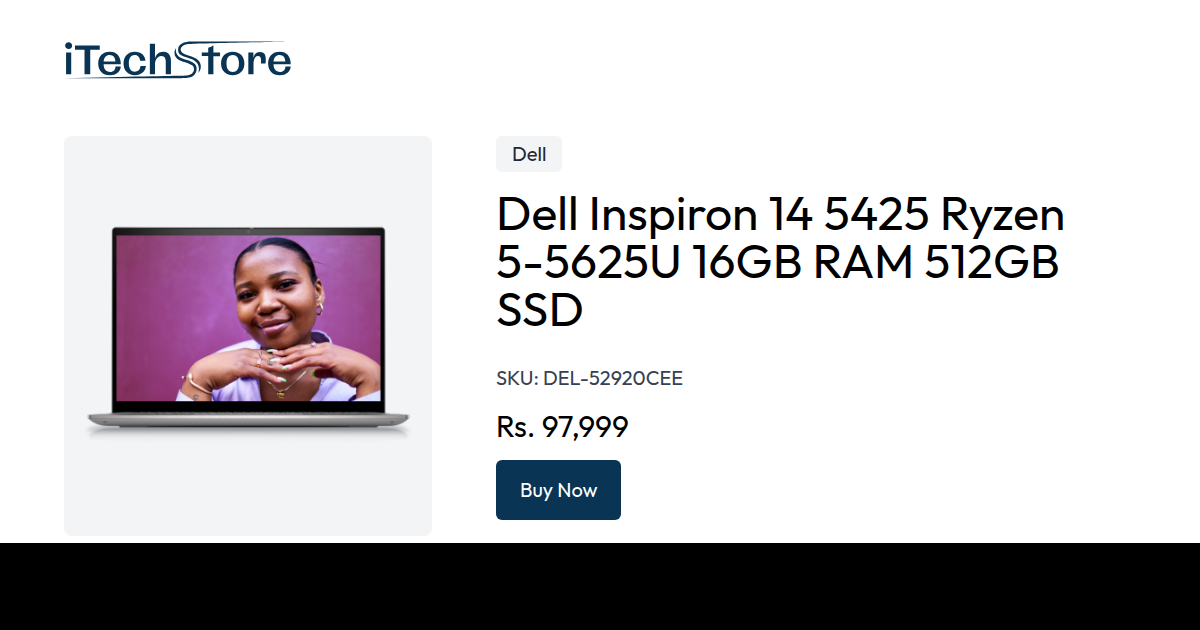The height and width of the screenshot is (630, 1200).
Task: Click title line '5-5625U 16GB RAM 512GB'
Action: pos(777,263)
